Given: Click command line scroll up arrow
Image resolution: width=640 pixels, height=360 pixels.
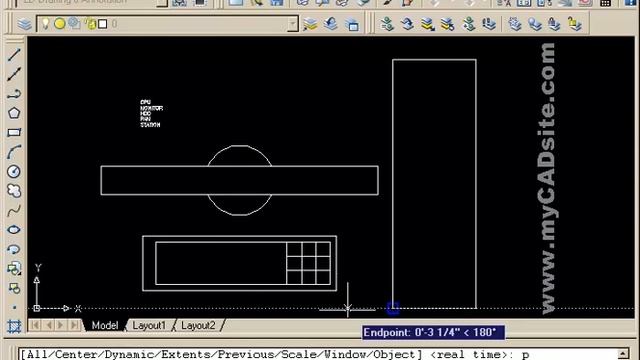Looking at the screenshot, I should 623,354.
